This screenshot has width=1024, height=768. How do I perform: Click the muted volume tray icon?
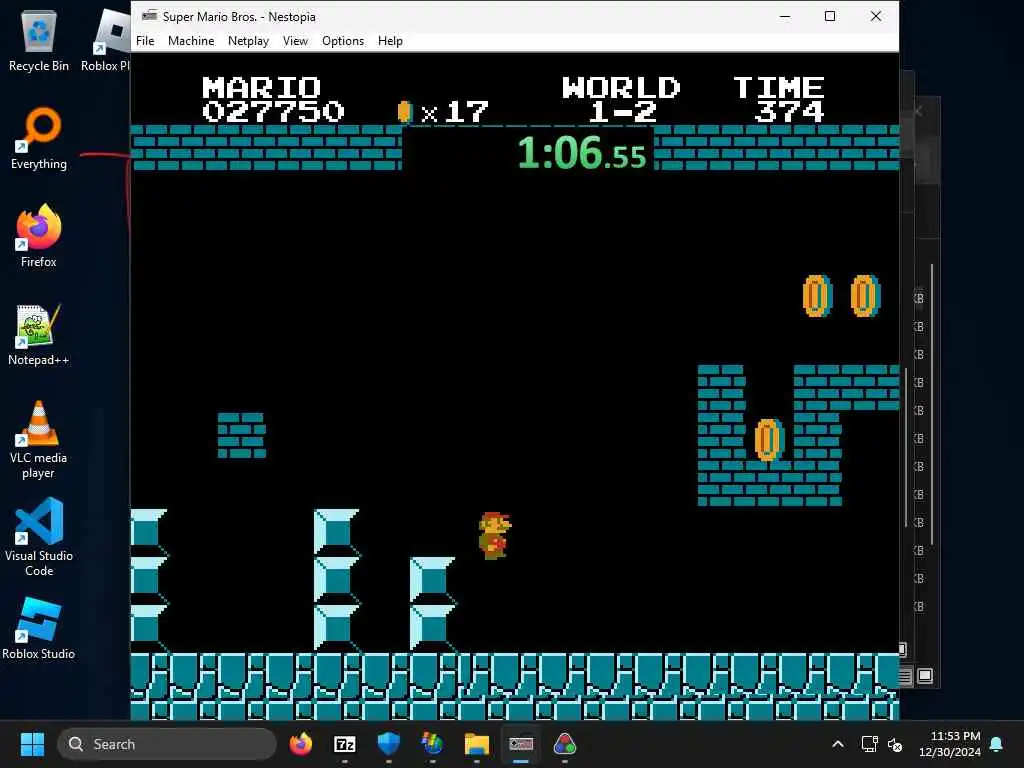coord(895,744)
